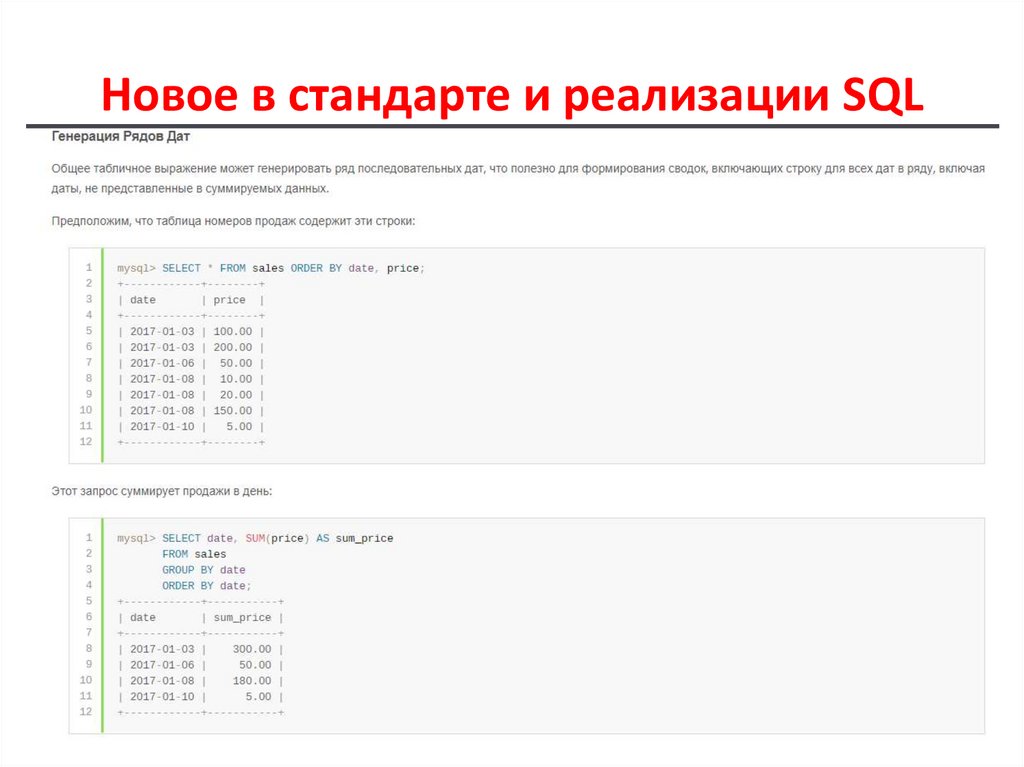Click the query line "SELECT date, SUM(price) AS sum_price"
This screenshot has width=1024, height=767.
coord(278,538)
